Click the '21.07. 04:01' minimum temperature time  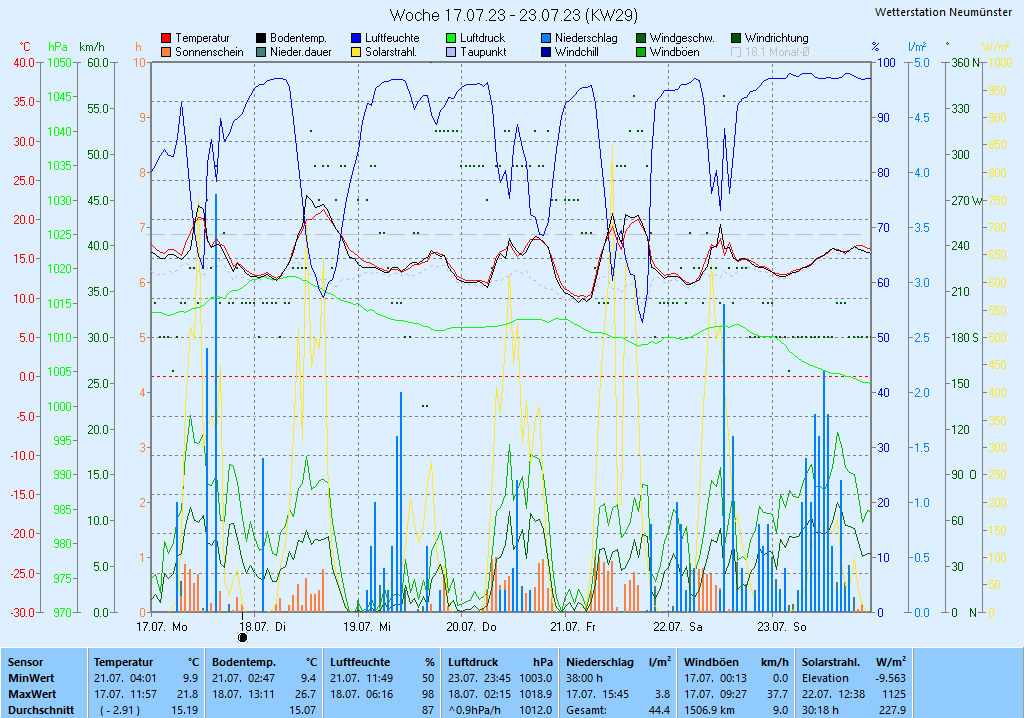(125, 678)
